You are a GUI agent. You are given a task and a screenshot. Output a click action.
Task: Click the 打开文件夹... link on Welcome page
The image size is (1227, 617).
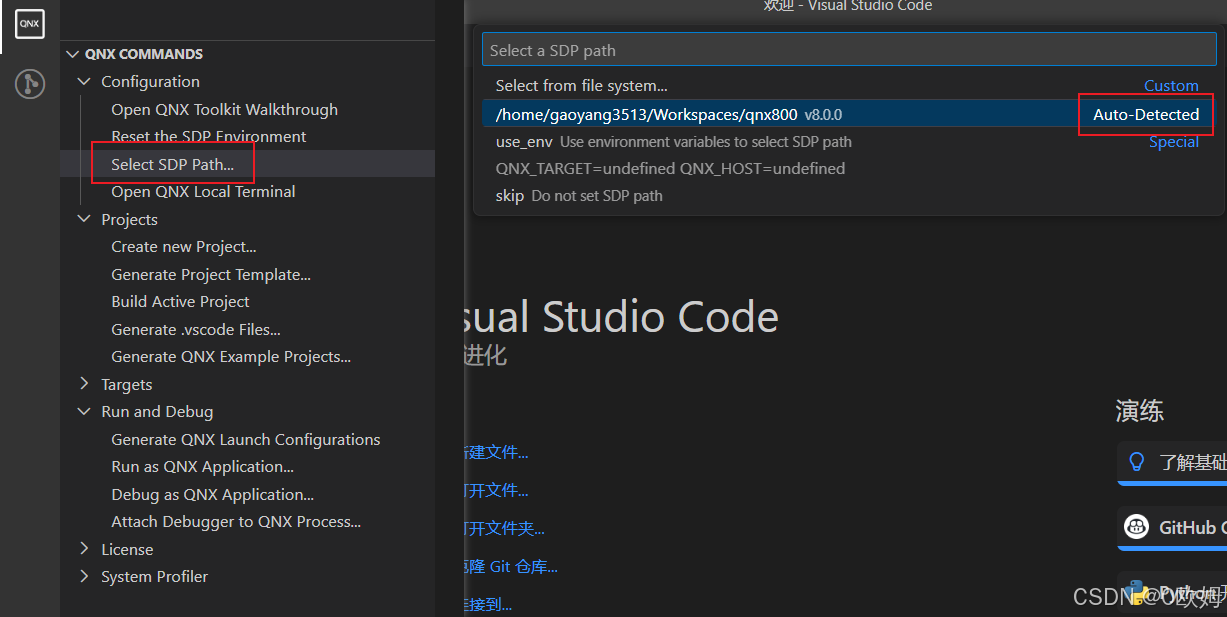pos(504,528)
